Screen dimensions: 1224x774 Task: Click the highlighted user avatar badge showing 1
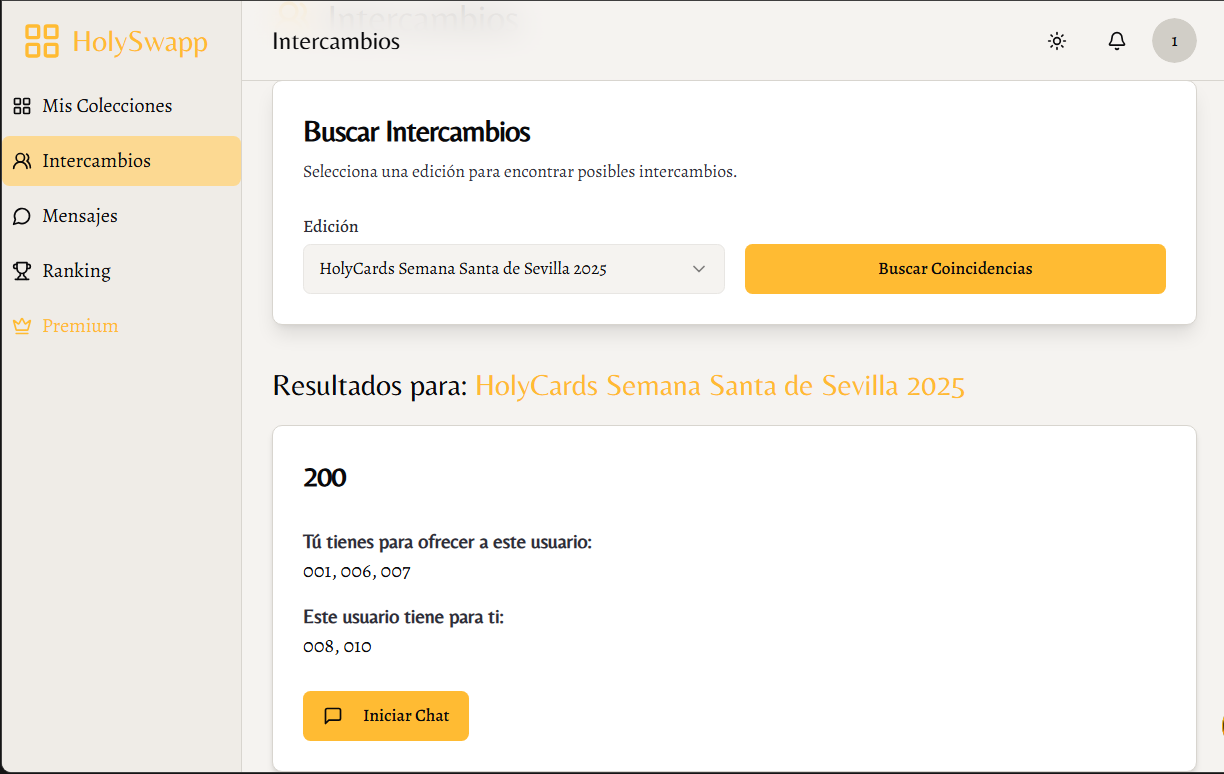point(1174,41)
